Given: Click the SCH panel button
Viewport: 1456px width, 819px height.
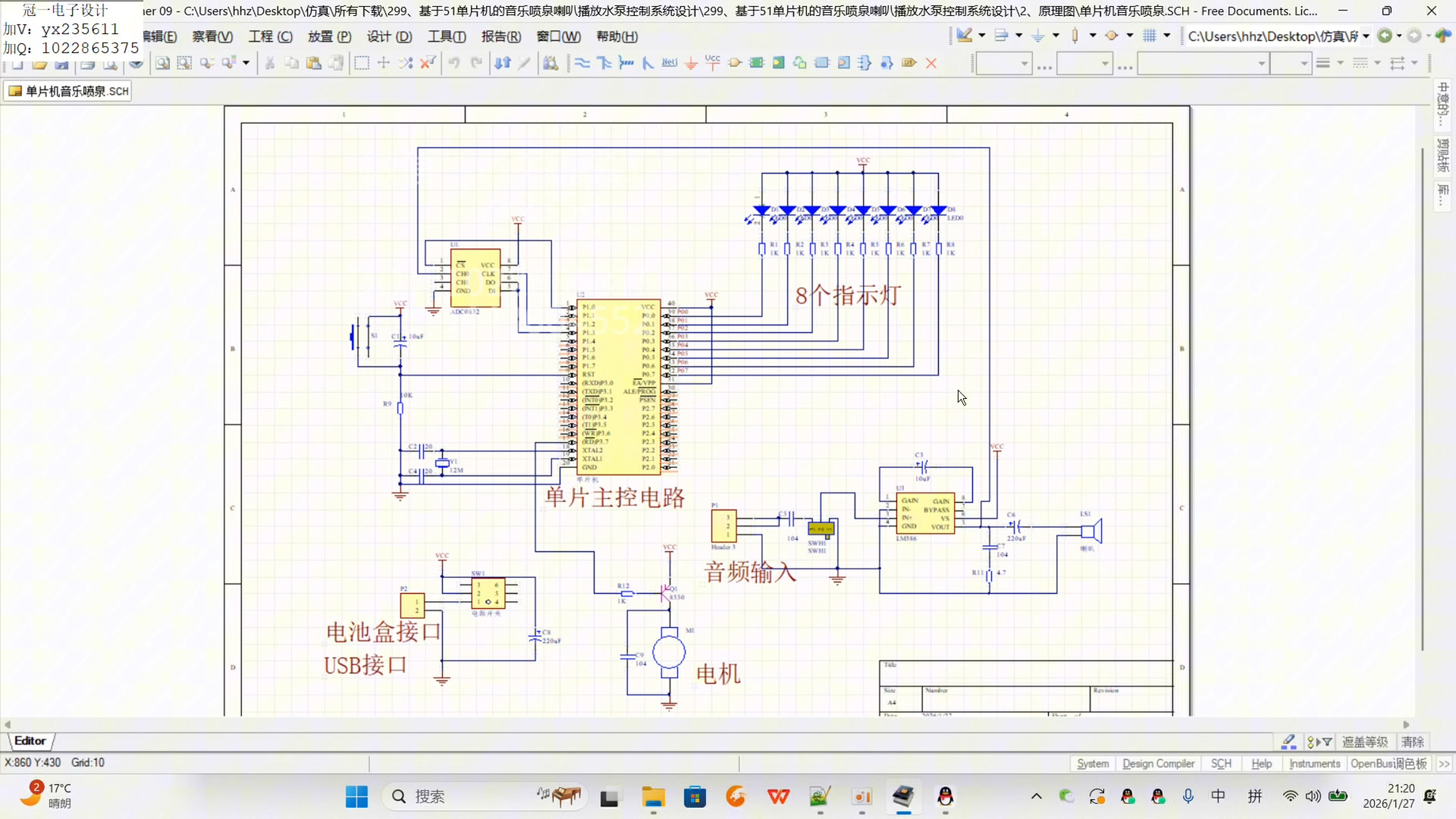Looking at the screenshot, I should click(1221, 764).
